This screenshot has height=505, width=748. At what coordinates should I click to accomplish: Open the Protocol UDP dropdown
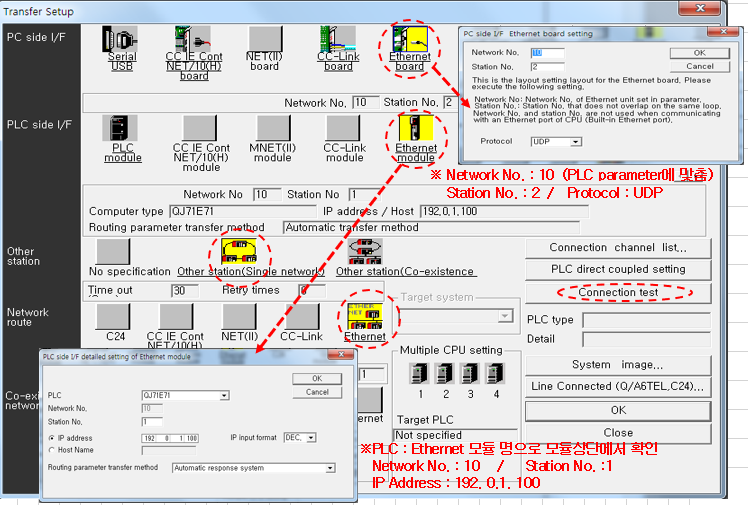pos(576,142)
